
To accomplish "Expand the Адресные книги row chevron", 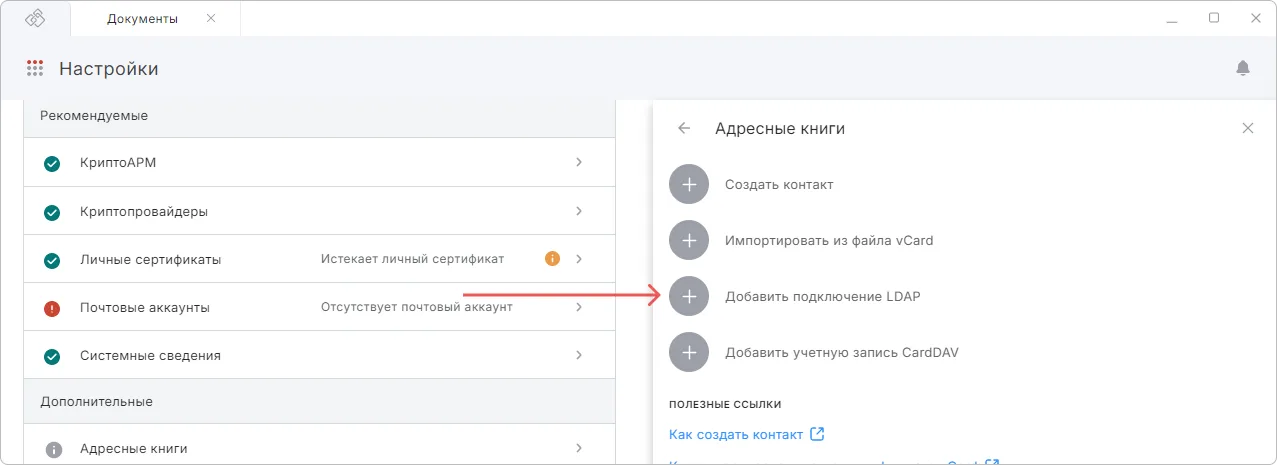I will (579, 448).
